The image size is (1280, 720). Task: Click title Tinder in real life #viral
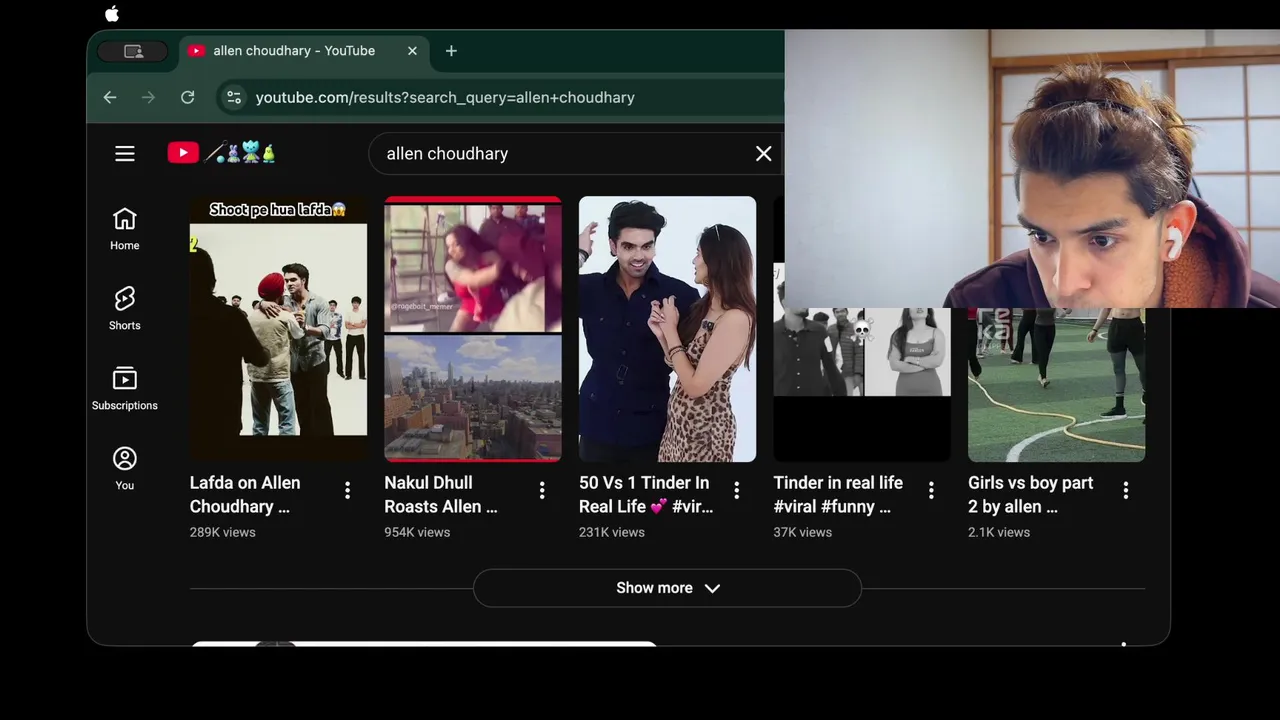(x=838, y=494)
